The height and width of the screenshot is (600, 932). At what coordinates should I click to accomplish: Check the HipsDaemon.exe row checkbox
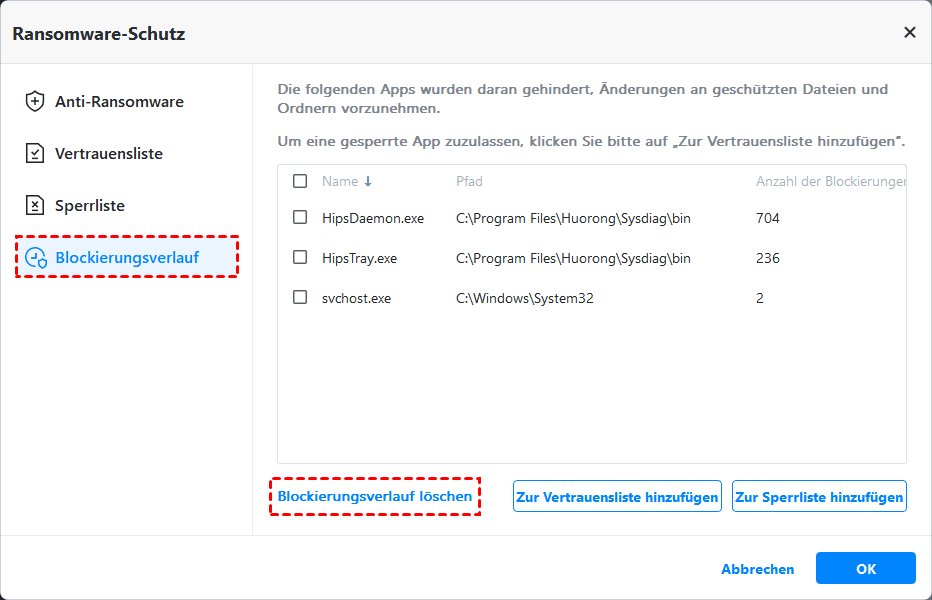pyautogui.click(x=300, y=218)
